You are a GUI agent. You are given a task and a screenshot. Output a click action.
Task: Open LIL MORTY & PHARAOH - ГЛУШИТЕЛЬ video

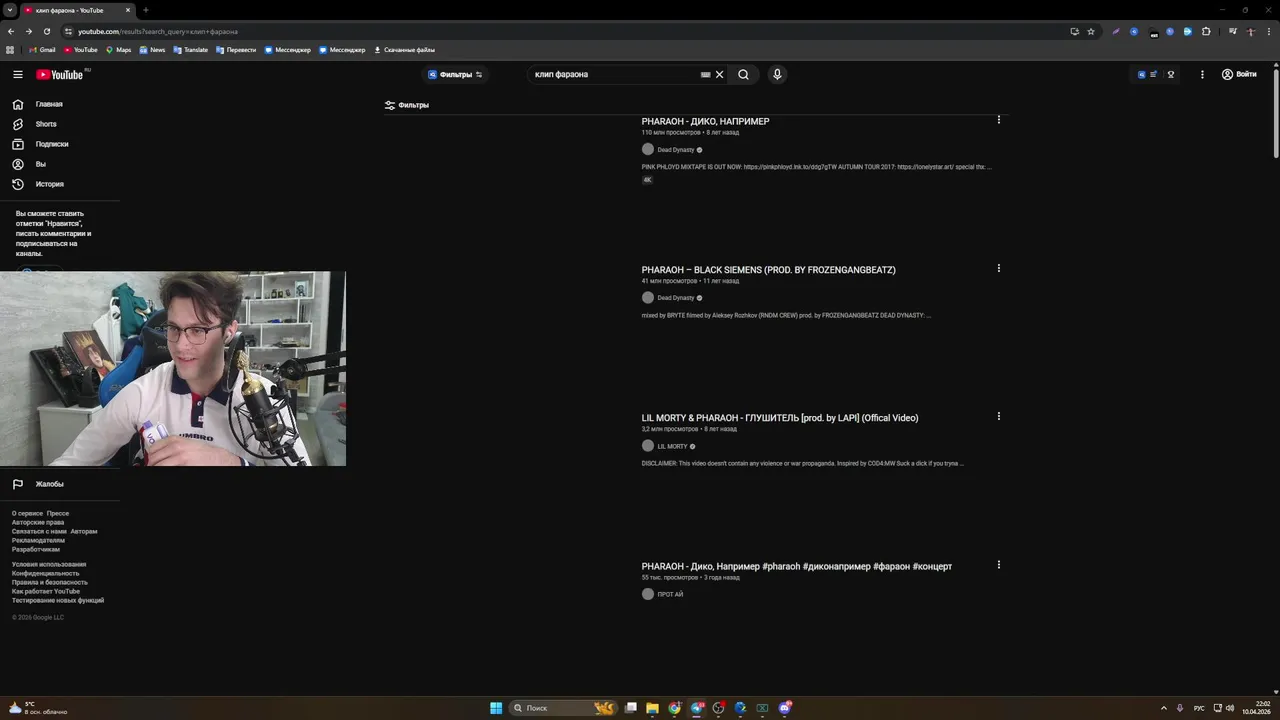[x=779, y=418]
